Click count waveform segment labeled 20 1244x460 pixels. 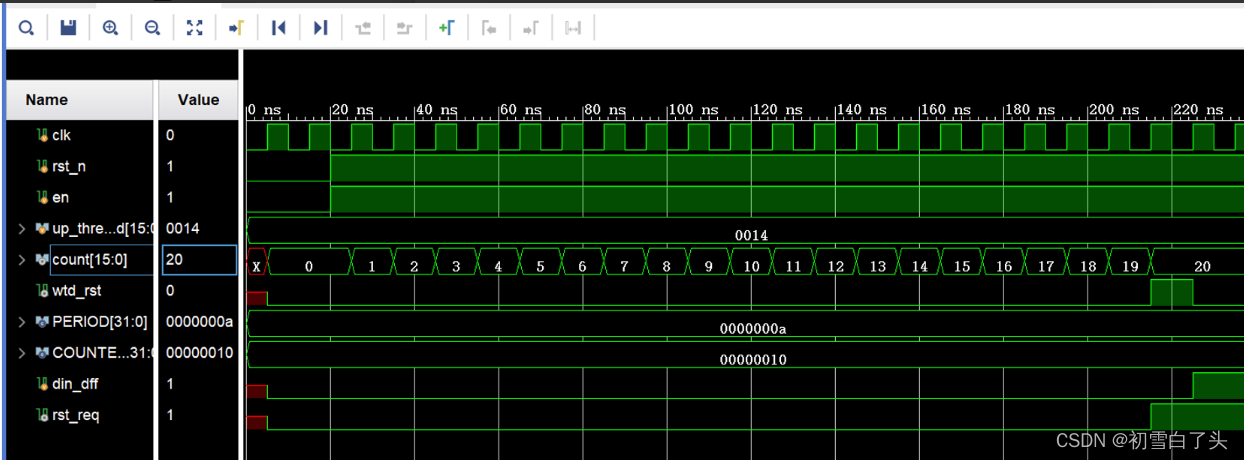tap(1197, 261)
